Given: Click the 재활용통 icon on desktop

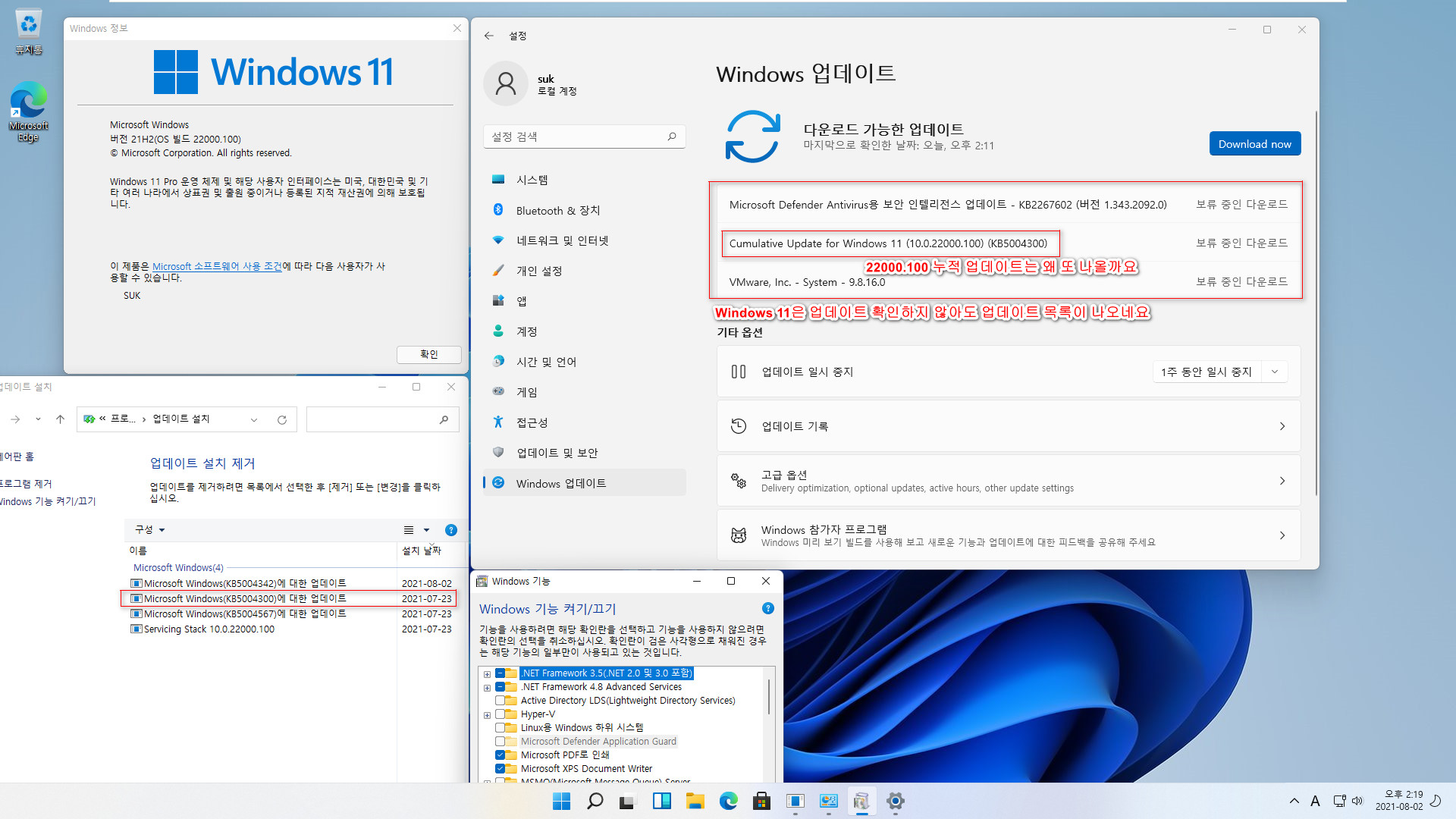Looking at the screenshot, I should [28, 25].
